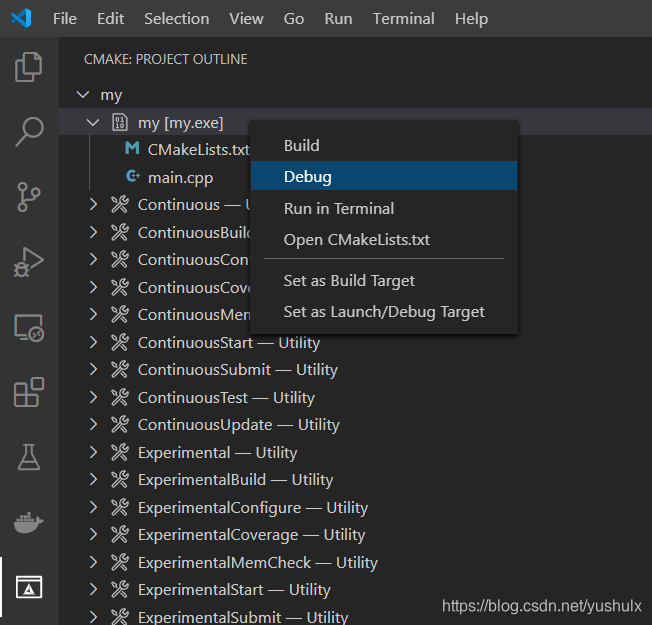Open the Terminal menu in menu bar
The image size is (652, 625).
pos(403,19)
